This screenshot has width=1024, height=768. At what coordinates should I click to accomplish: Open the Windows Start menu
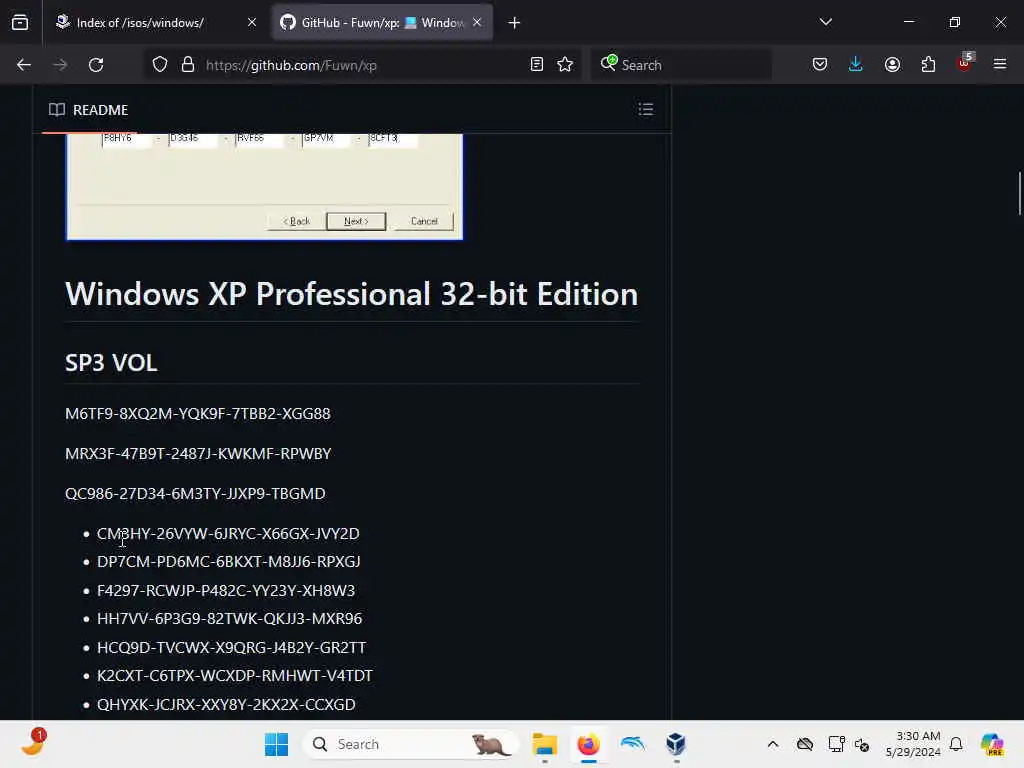[276, 744]
